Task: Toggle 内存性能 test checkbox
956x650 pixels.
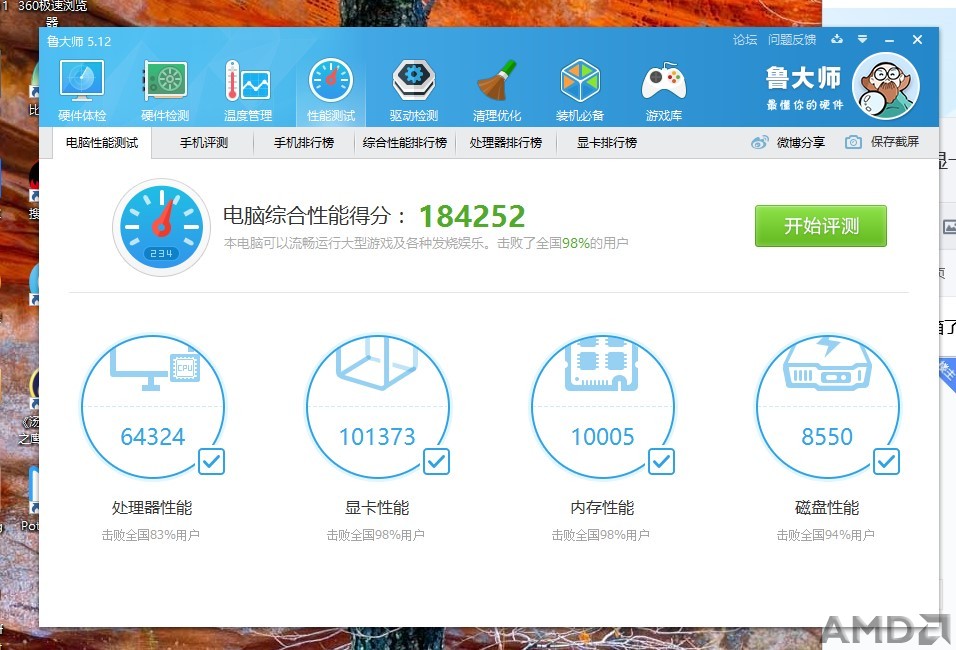Action: pyautogui.click(x=662, y=462)
